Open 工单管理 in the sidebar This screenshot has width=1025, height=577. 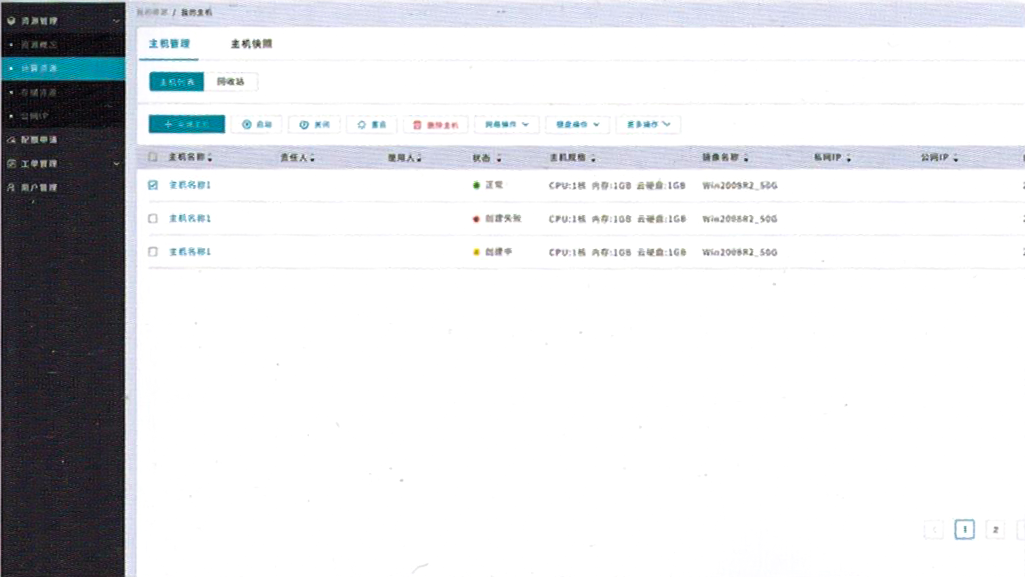point(40,164)
